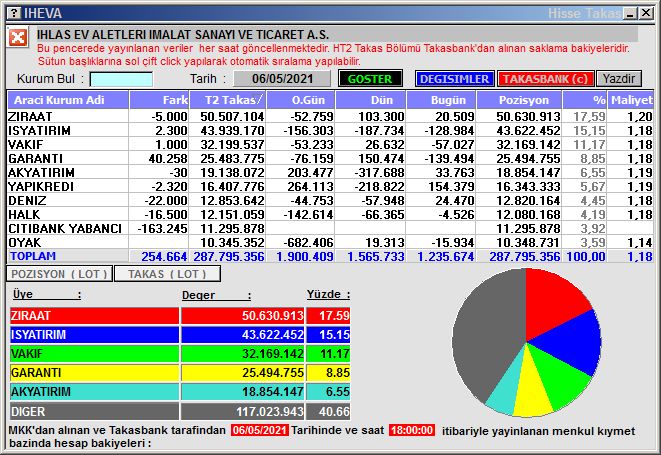Close the IHEVA window from title bar
661x455 pixels.
pyautogui.click(x=645, y=13)
